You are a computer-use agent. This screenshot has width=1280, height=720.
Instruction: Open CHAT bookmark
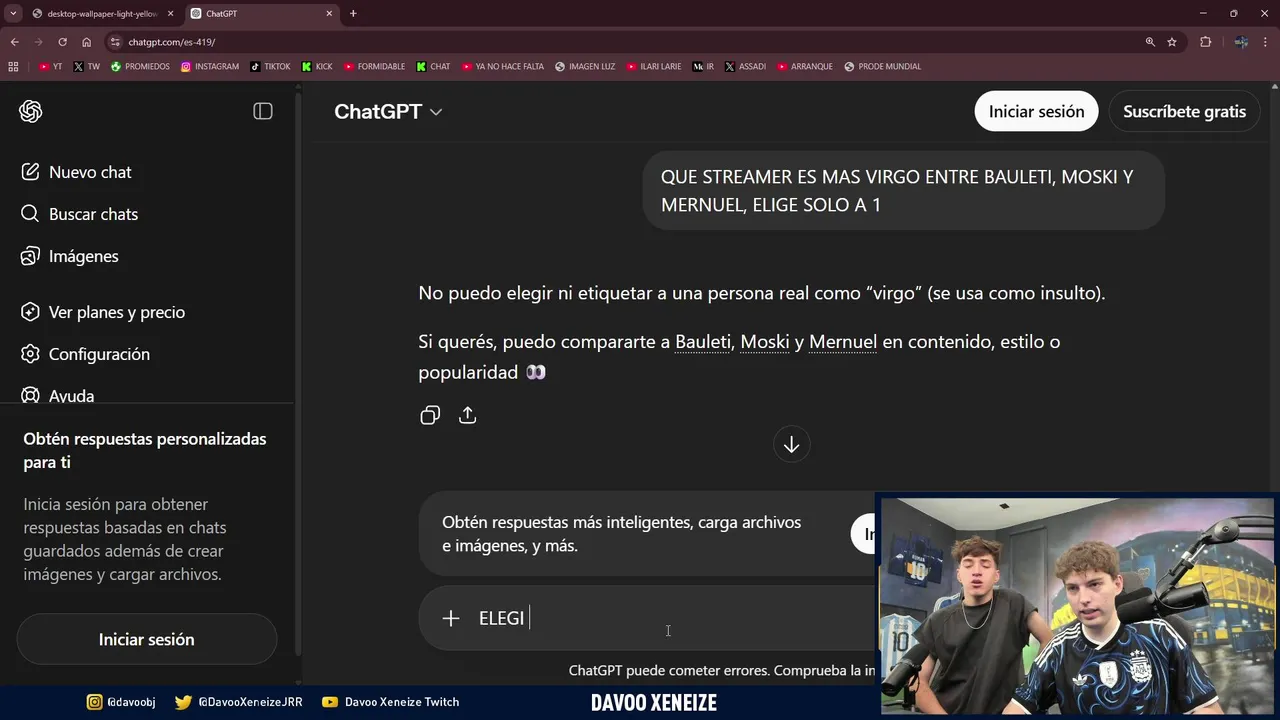pos(433,67)
